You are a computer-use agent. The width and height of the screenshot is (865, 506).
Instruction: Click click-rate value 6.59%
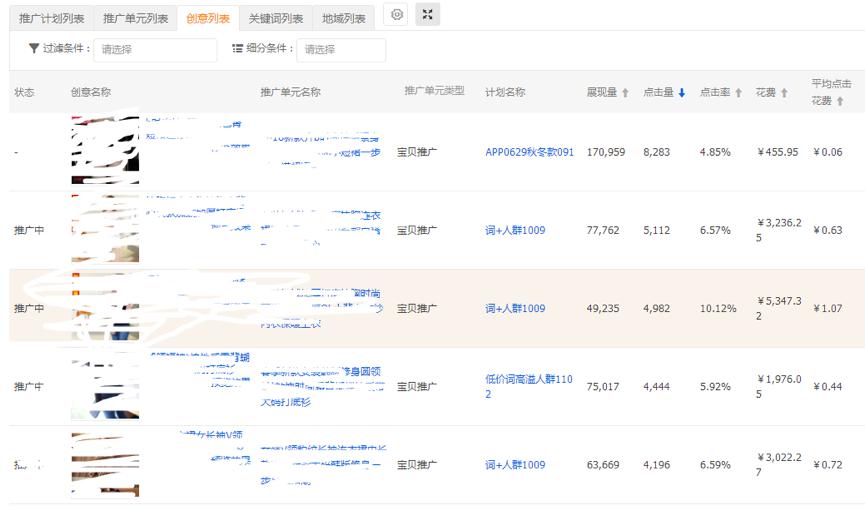715,465
